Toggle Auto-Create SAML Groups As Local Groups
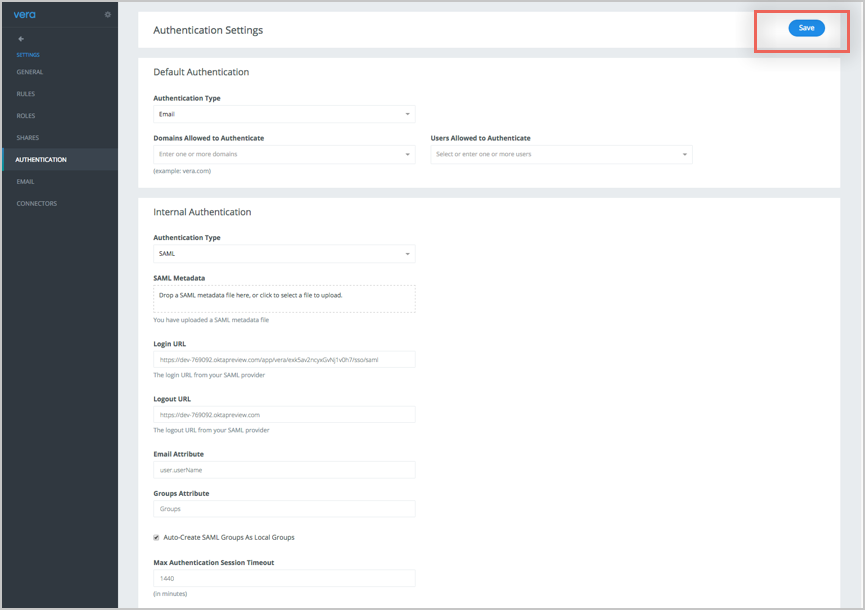The height and width of the screenshot is (610, 865). tap(156, 537)
